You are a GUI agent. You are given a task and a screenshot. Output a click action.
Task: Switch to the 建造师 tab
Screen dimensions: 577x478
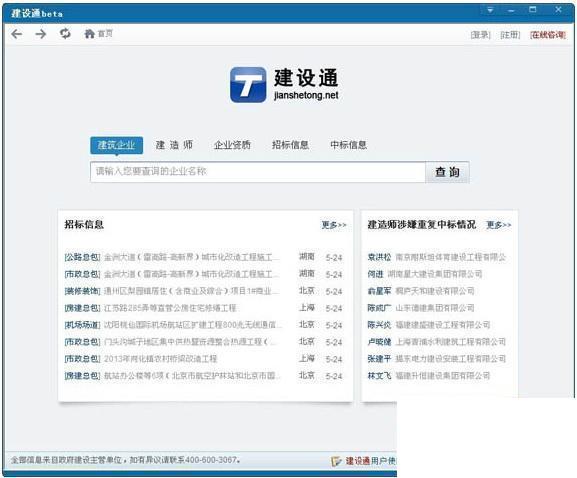tap(174, 145)
